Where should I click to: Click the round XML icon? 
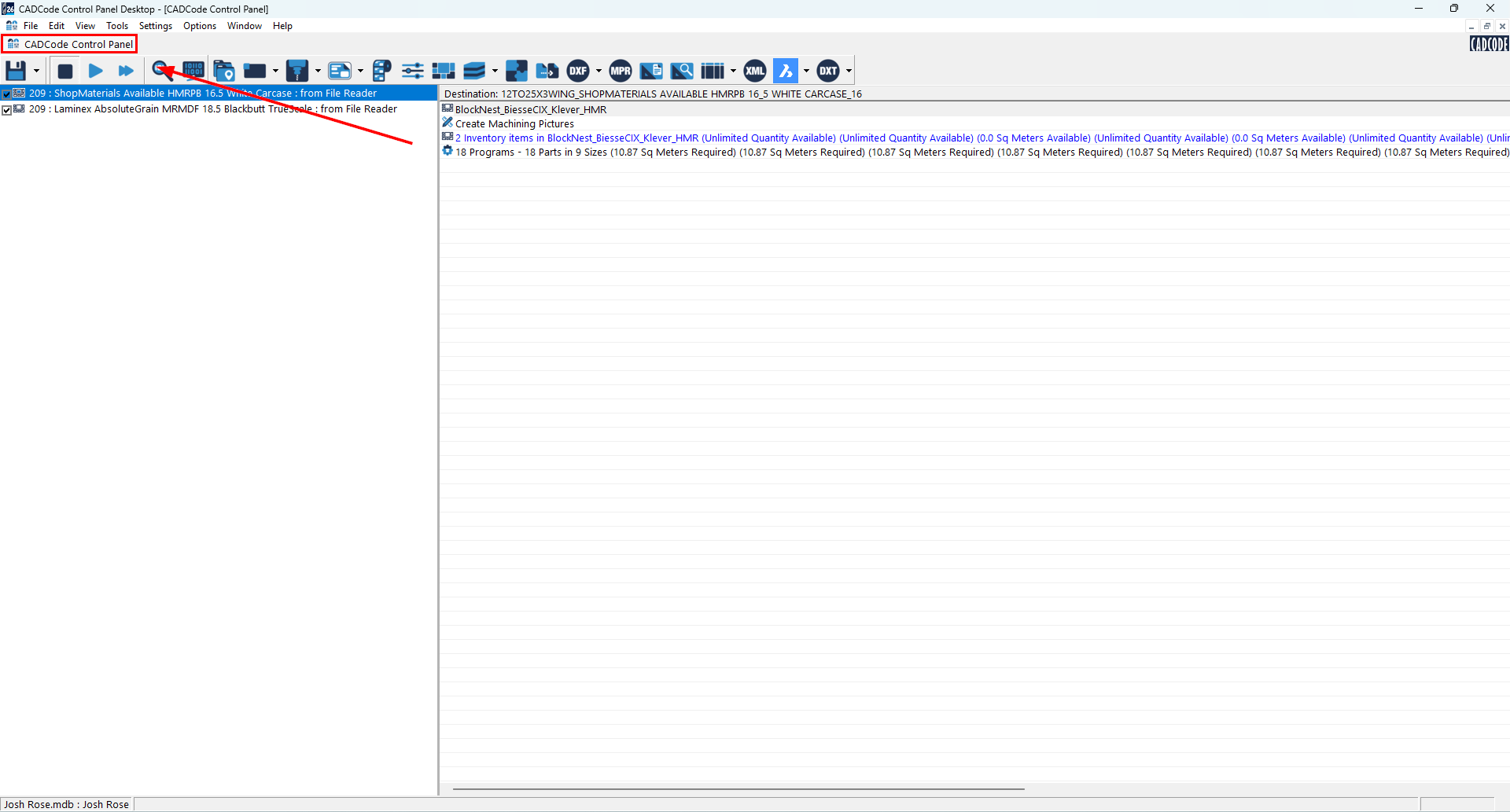pos(755,71)
